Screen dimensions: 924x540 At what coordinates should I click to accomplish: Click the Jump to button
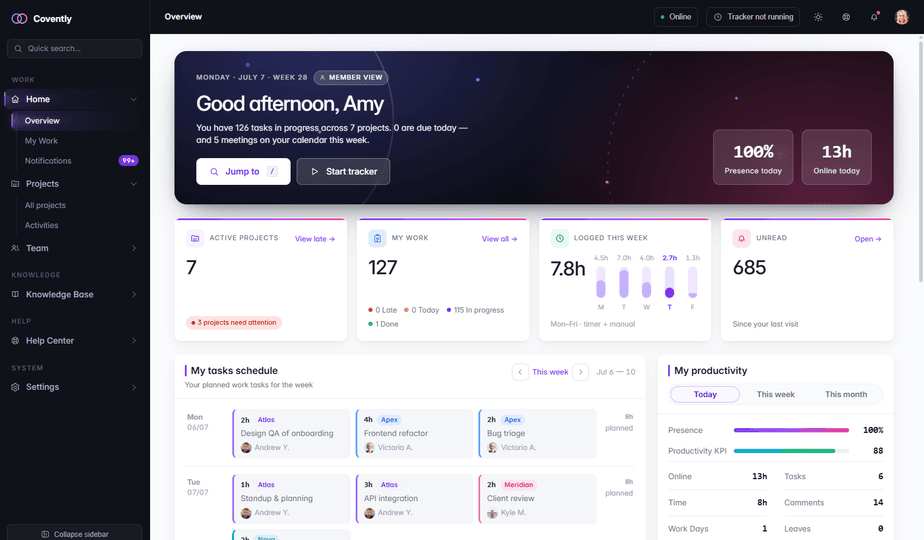pos(243,172)
